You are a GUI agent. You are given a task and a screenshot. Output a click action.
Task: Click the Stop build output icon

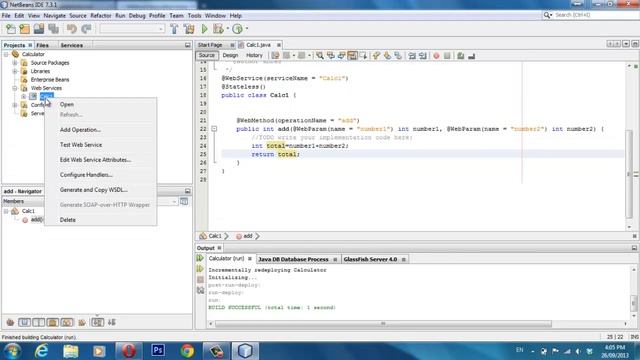click(x=200, y=280)
